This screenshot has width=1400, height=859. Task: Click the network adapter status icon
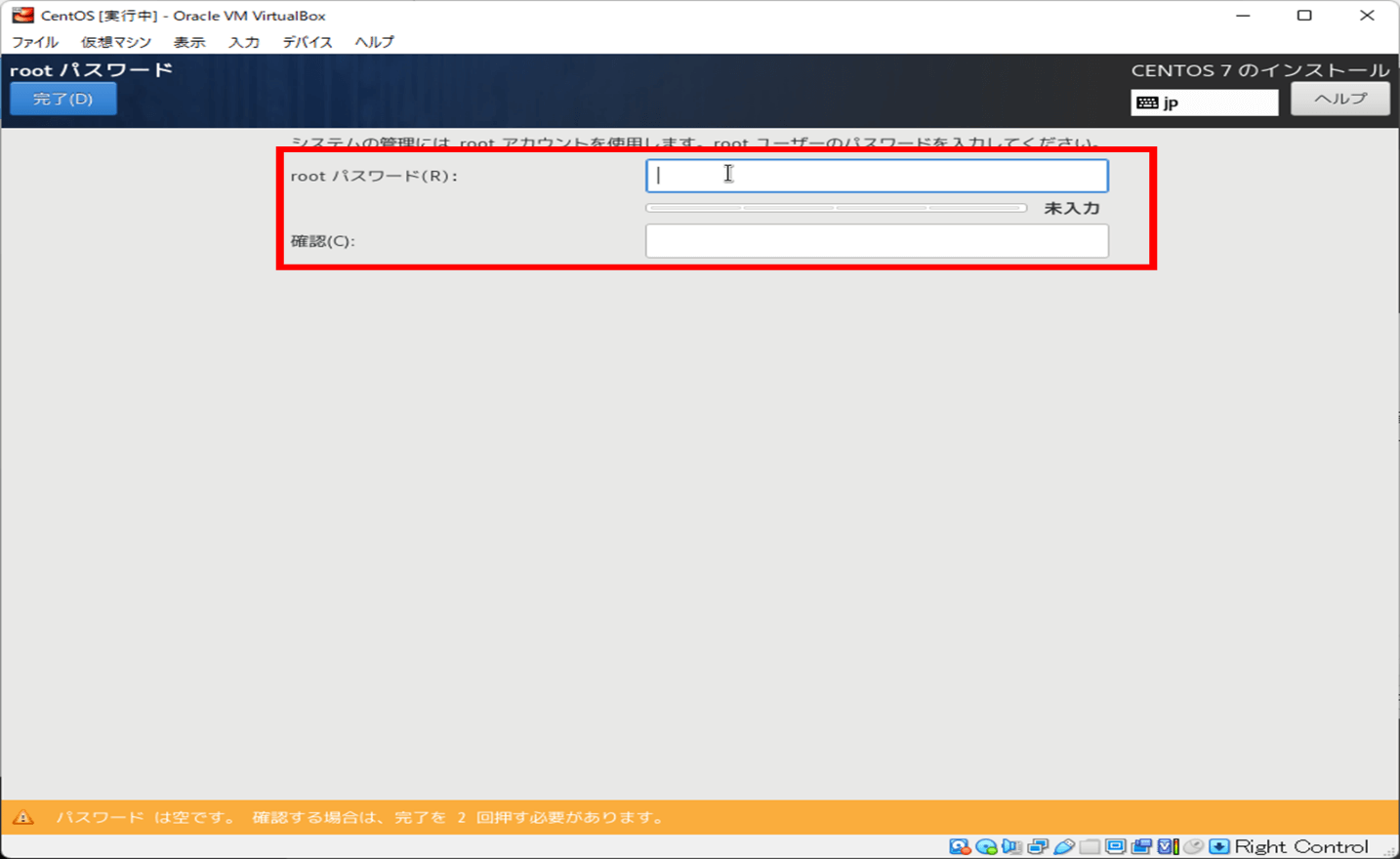click(x=1038, y=846)
